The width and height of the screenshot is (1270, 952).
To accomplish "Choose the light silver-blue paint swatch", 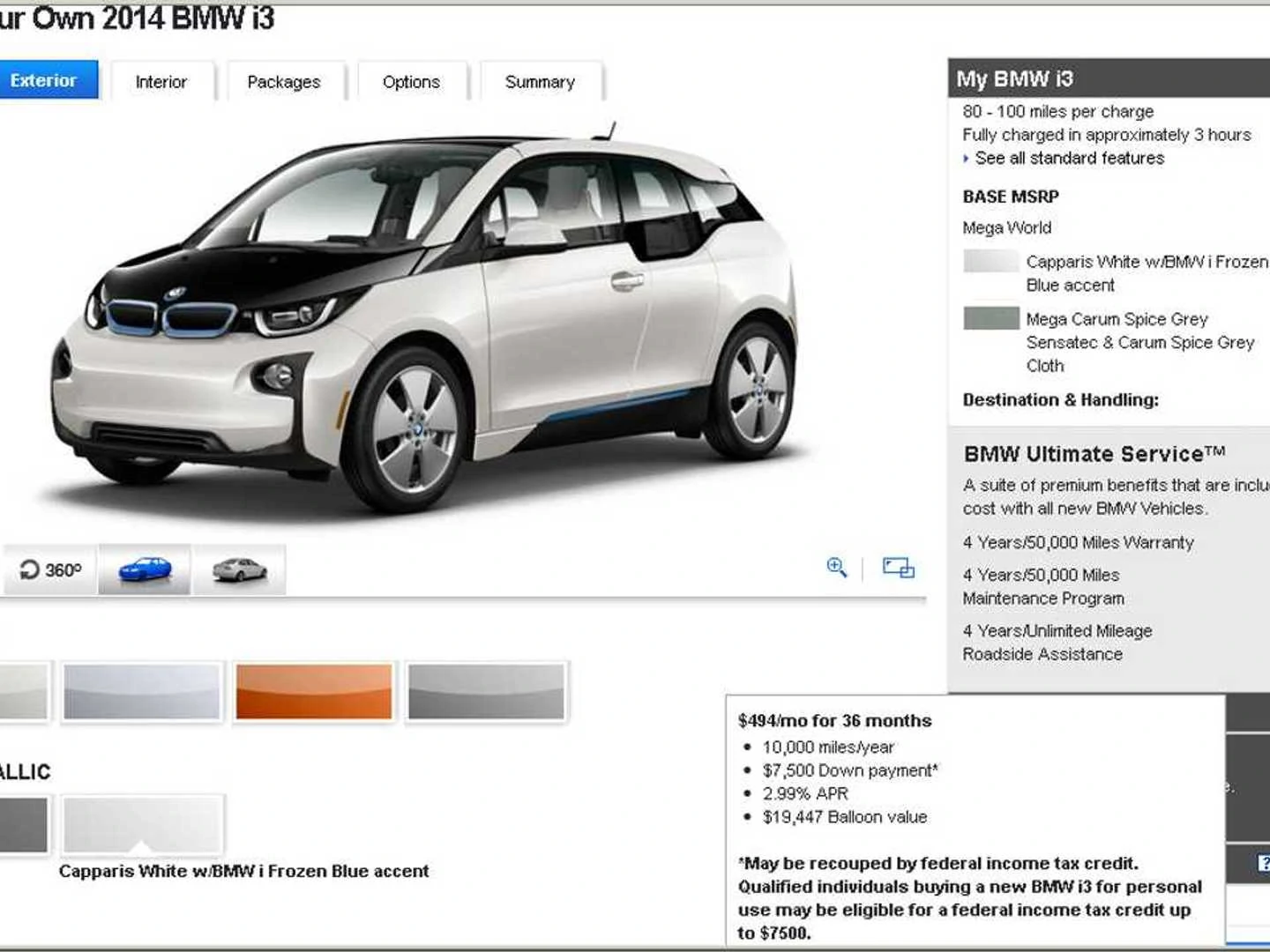I will 142,692.
